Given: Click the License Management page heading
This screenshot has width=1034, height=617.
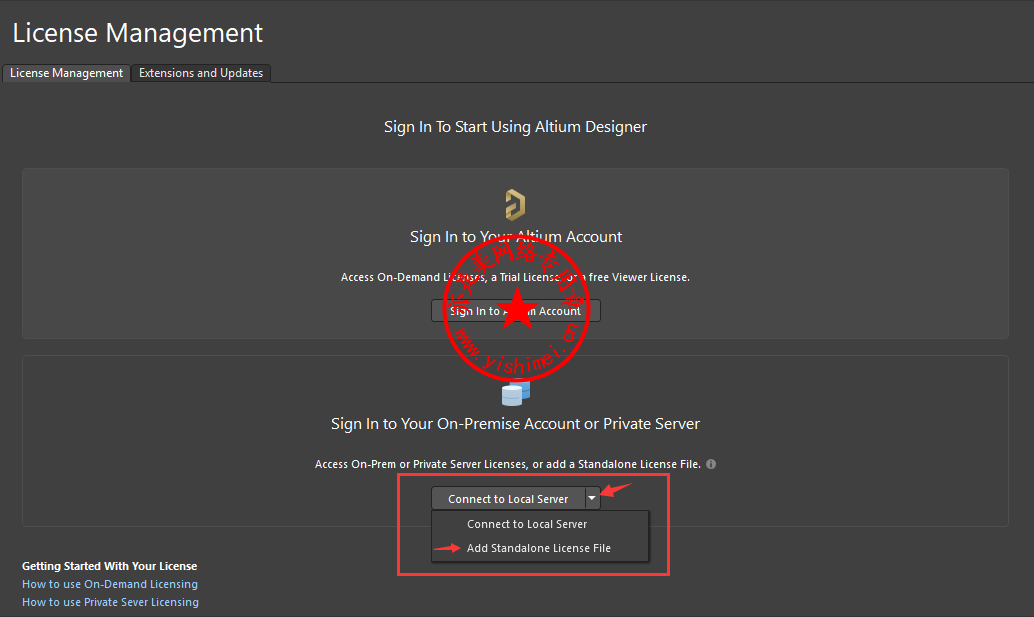Looking at the screenshot, I should click(138, 33).
